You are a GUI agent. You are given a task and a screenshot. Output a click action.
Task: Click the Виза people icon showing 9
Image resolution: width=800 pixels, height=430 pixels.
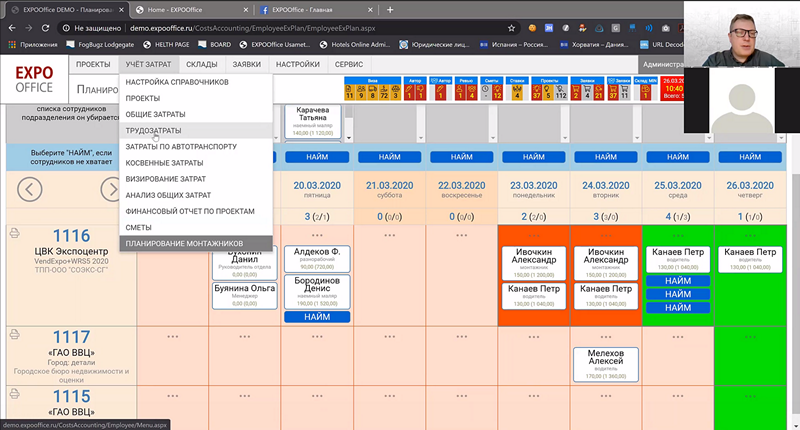(361, 92)
